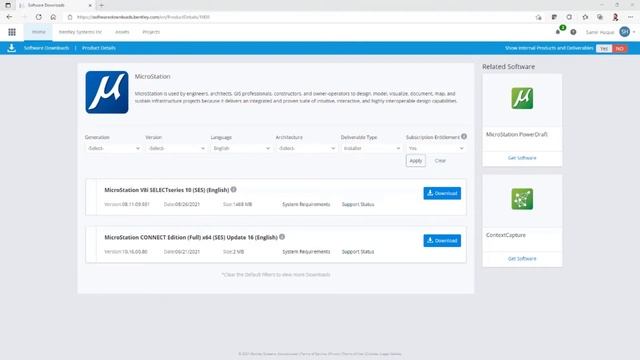Open Support Status for CONNECT Edition
This screenshot has height=360, width=640.
pos(358,251)
